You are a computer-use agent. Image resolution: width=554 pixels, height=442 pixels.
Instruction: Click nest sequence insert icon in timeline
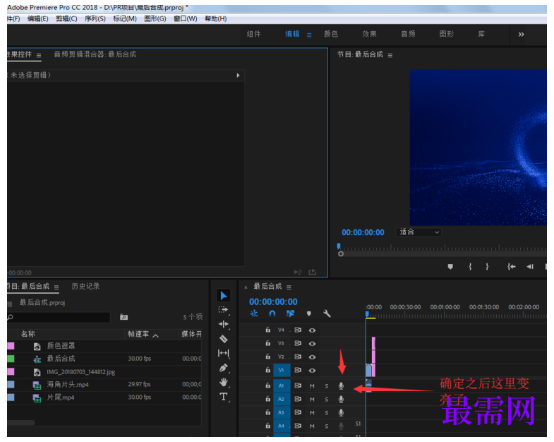pos(254,313)
